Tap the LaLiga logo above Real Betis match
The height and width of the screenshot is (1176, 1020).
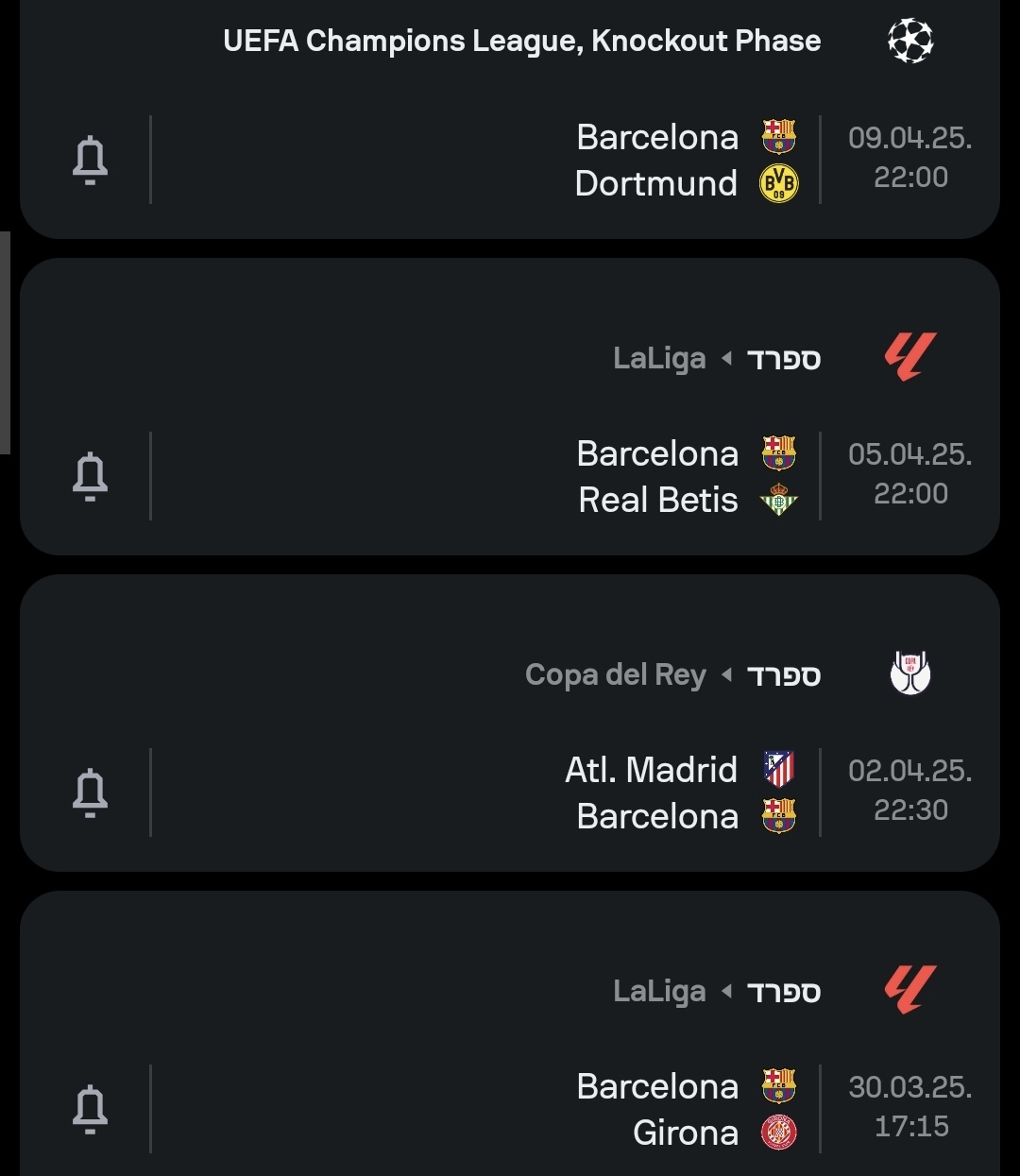tap(910, 357)
